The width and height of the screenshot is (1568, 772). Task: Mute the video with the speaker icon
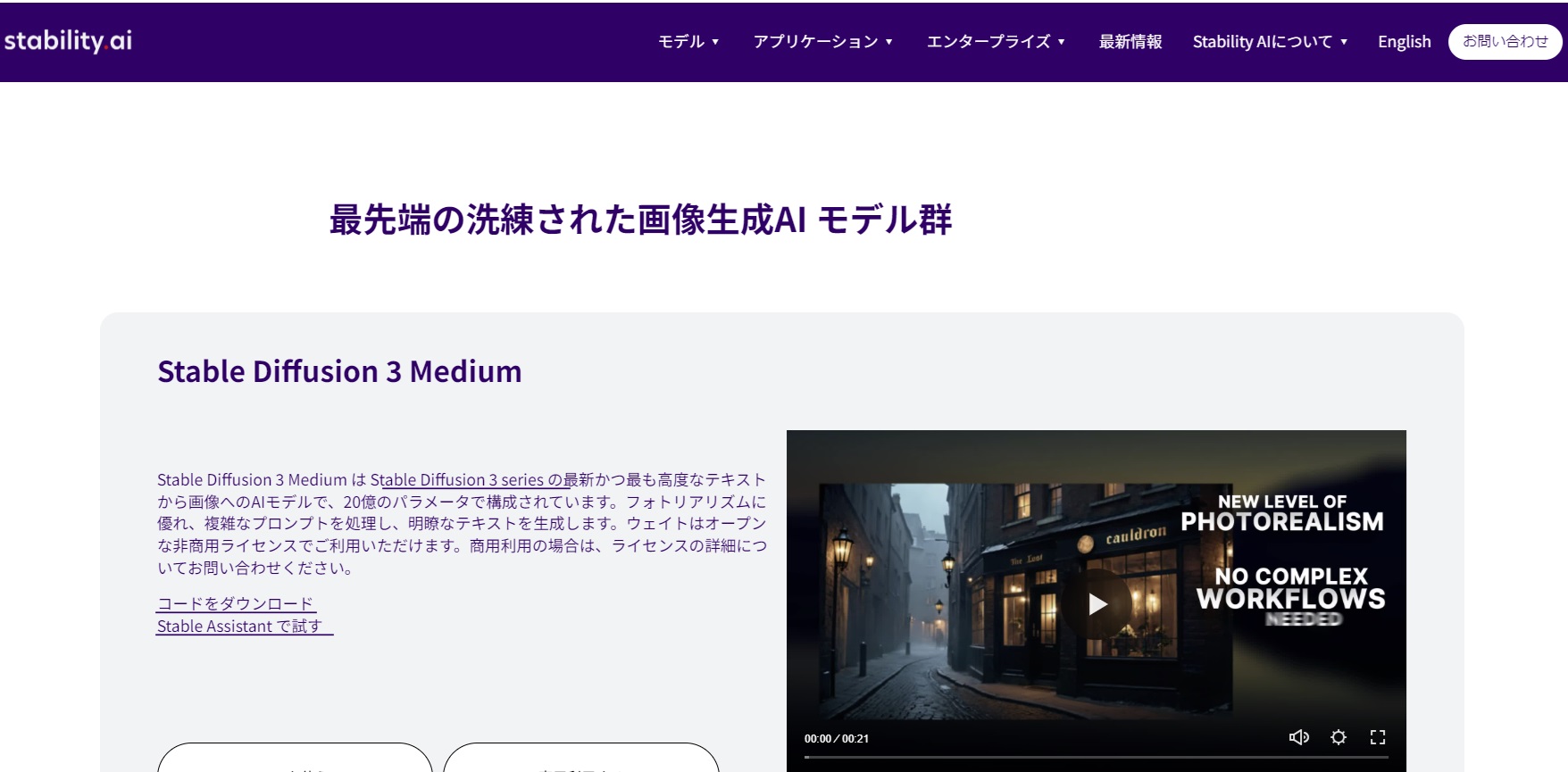(1299, 737)
